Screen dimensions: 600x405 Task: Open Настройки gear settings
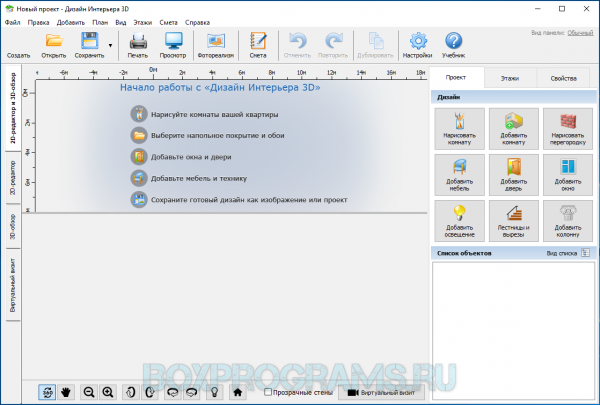pyautogui.click(x=417, y=45)
